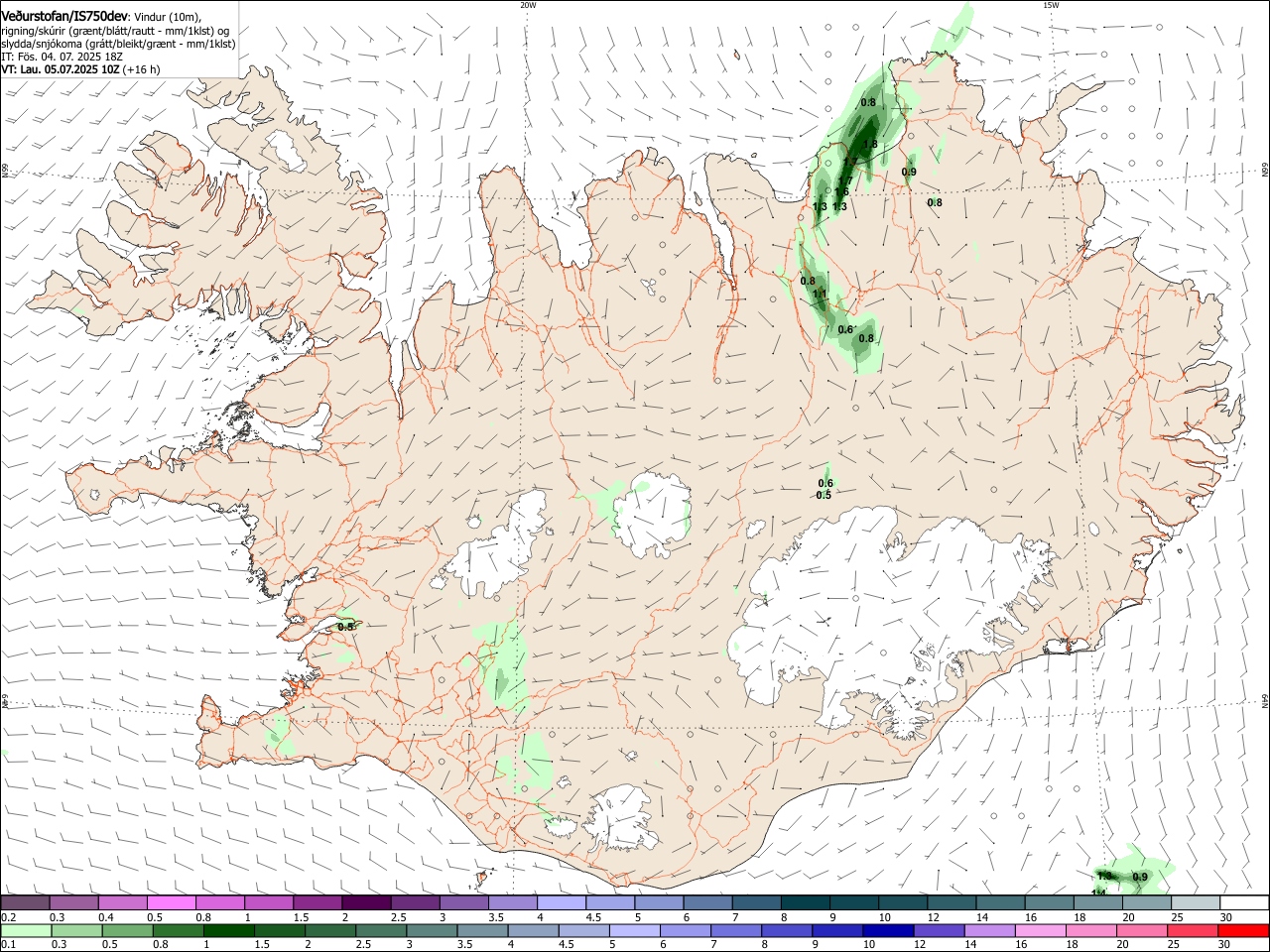Click the 'Veðurstofan/IS750dev' title text
Viewport: 1270px width, 952px height.
[64, 16]
